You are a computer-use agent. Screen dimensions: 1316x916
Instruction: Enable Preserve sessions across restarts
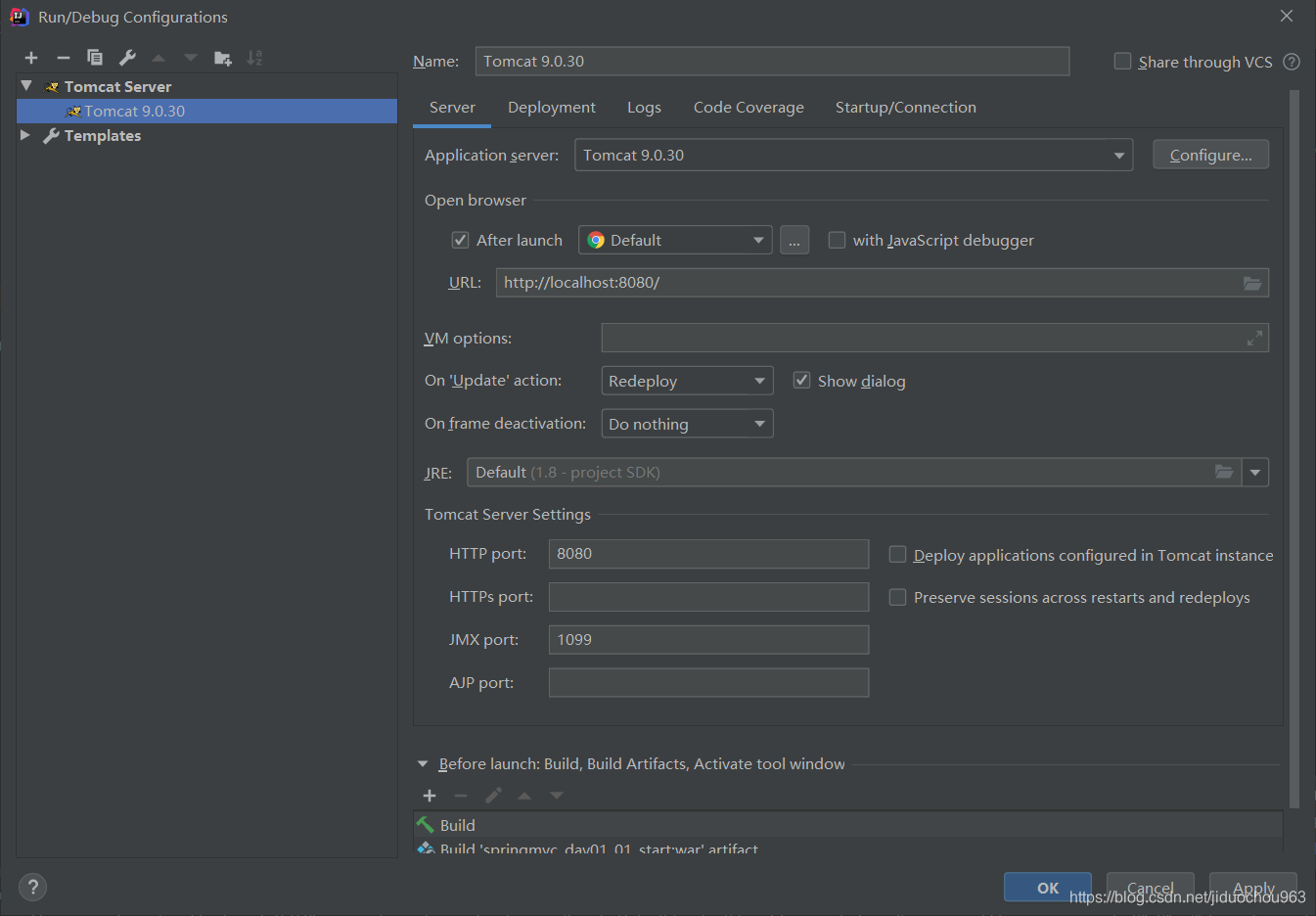pyautogui.click(x=897, y=597)
